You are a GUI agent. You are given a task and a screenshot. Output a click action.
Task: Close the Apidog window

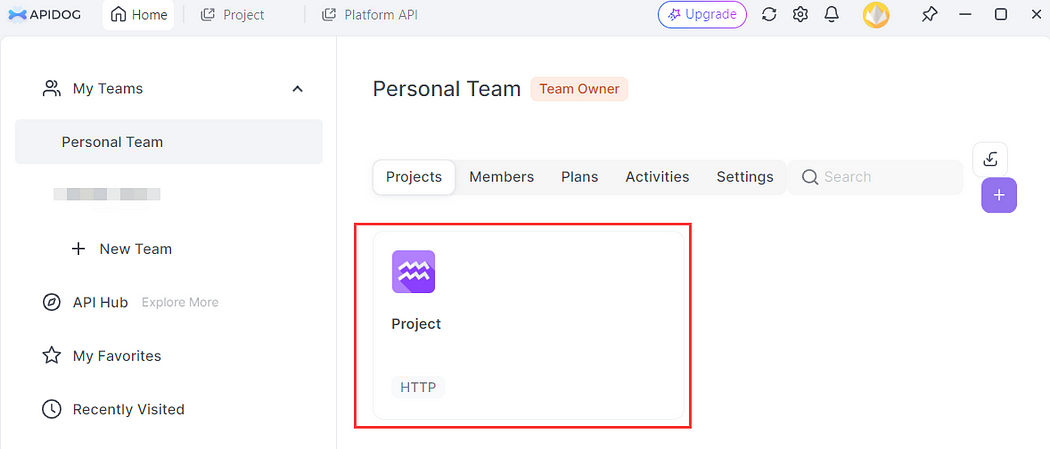click(1036, 15)
